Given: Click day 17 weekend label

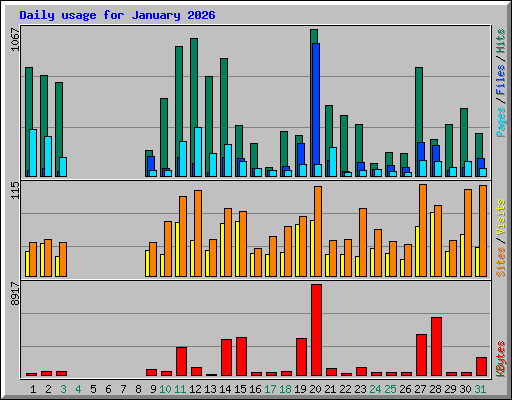Looking at the screenshot, I should [x=270, y=389].
